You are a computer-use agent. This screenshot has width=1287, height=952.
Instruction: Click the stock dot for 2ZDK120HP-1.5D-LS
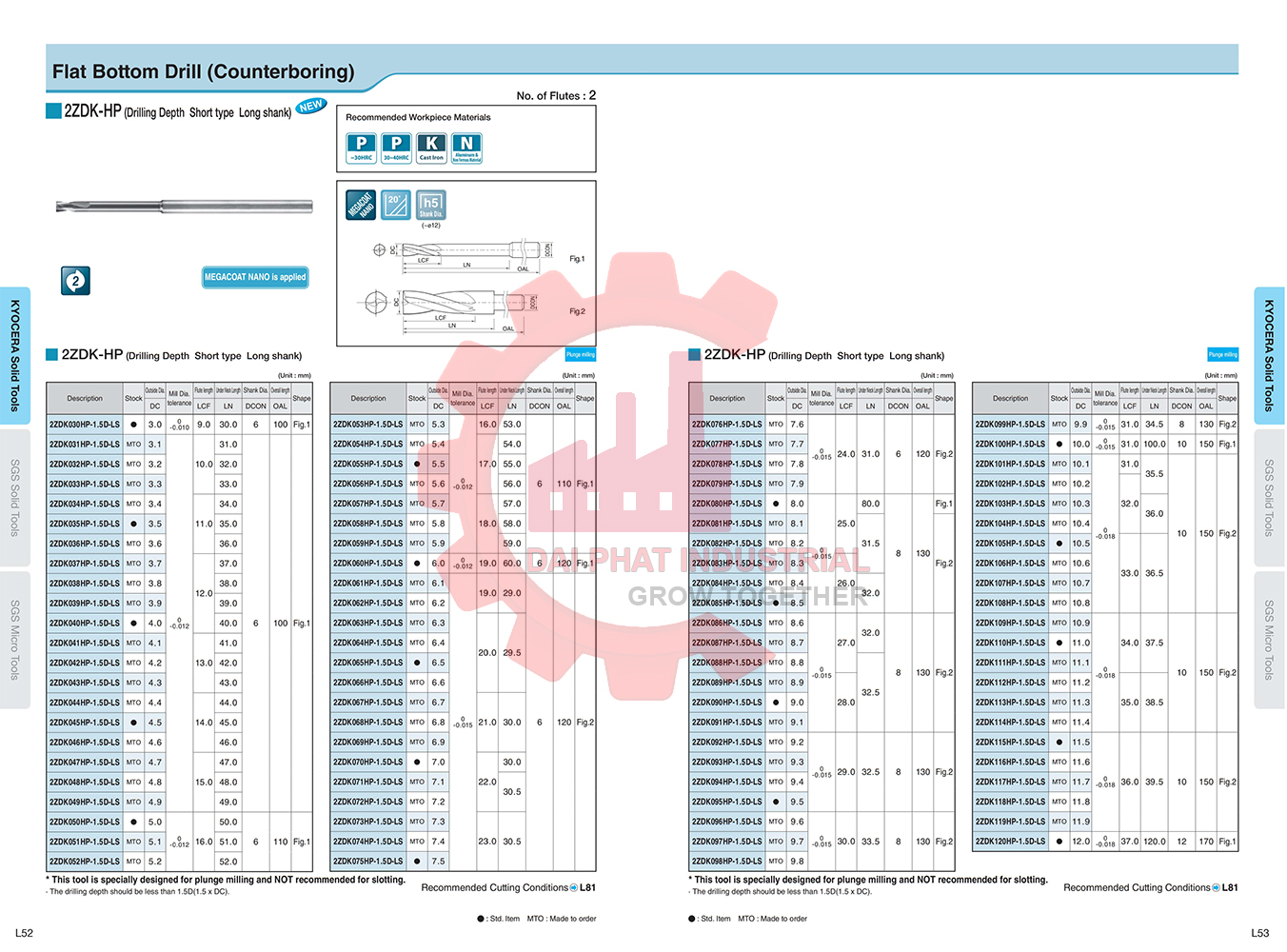pos(1059,842)
